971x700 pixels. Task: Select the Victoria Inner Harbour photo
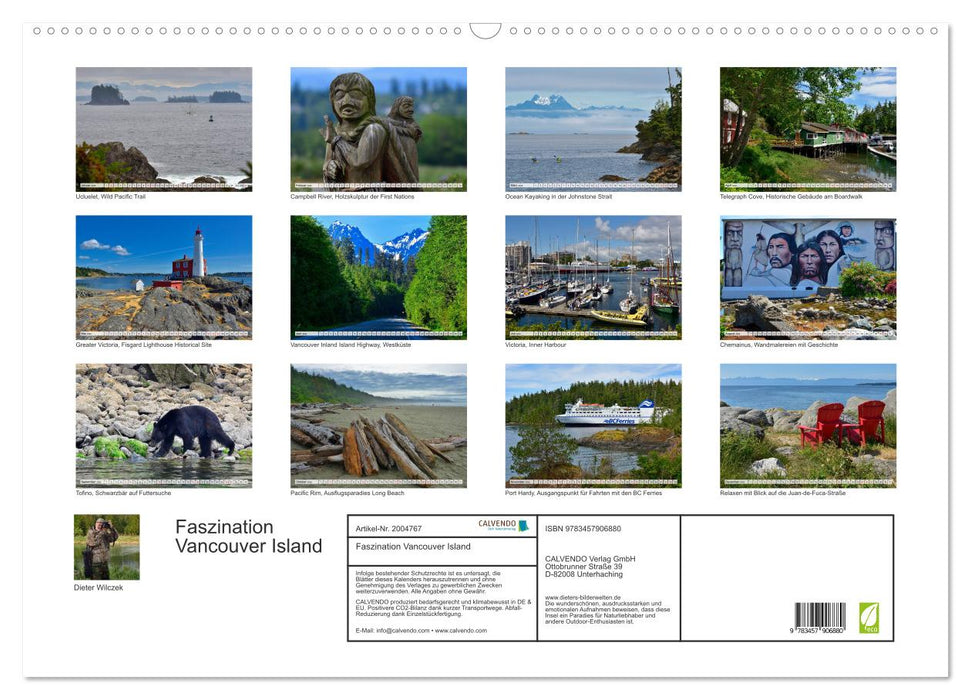tap(593, 276)
